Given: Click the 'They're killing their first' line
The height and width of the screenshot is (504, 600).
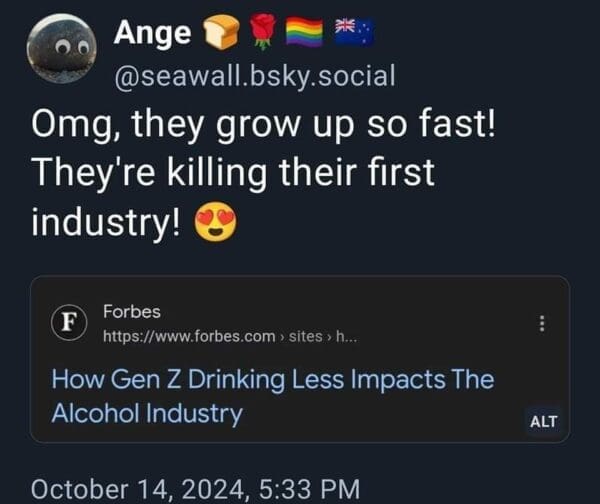Looking at the screenshot, I should point(234,174).
